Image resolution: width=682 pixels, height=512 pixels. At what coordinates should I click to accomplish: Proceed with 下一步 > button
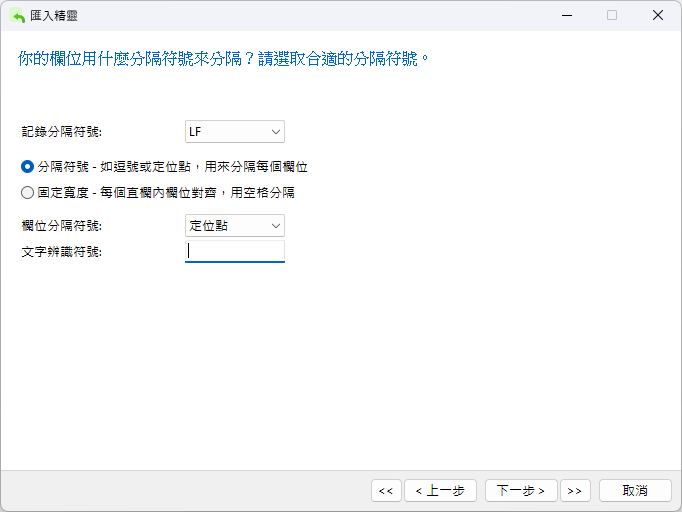521,490
